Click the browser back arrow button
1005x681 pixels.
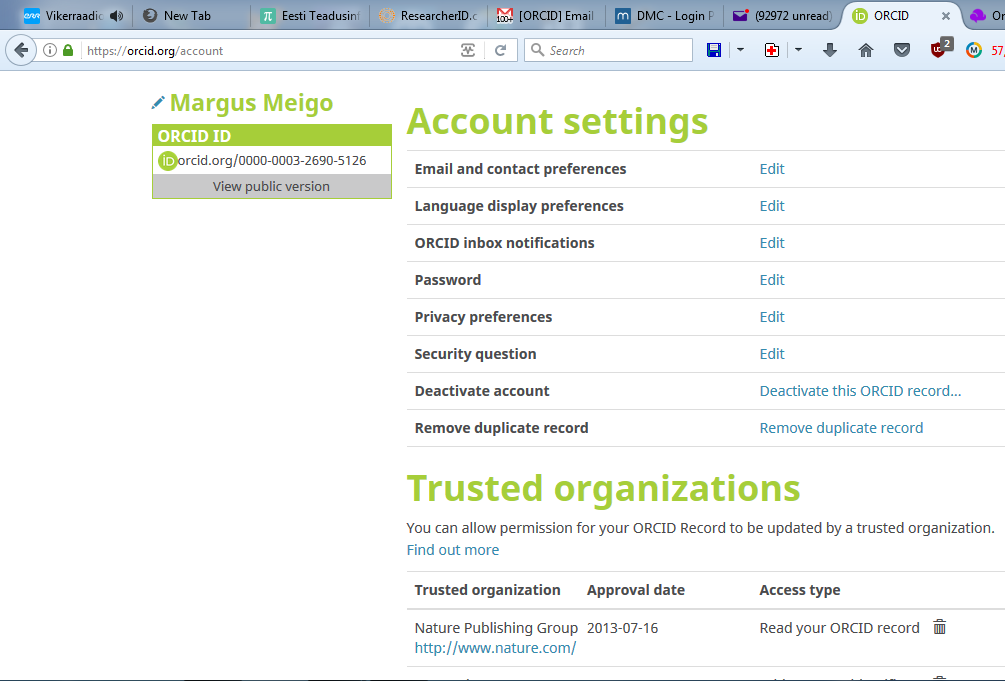tap(21, 50)
